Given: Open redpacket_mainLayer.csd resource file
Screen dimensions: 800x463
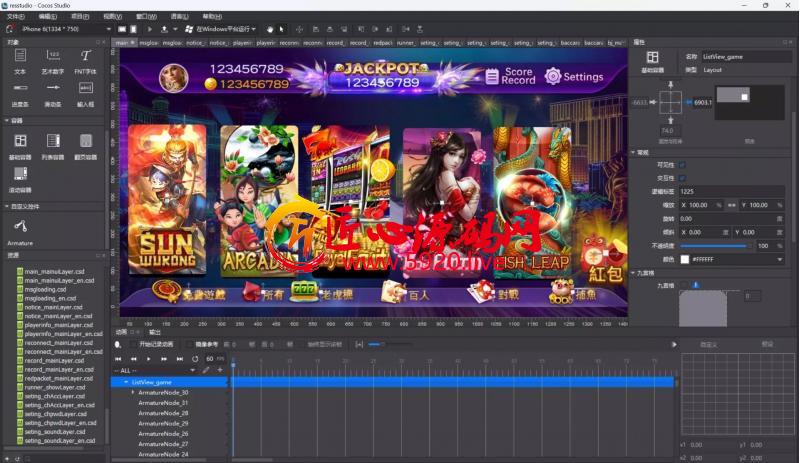Looking at the screenshot, I should [59, 378].
